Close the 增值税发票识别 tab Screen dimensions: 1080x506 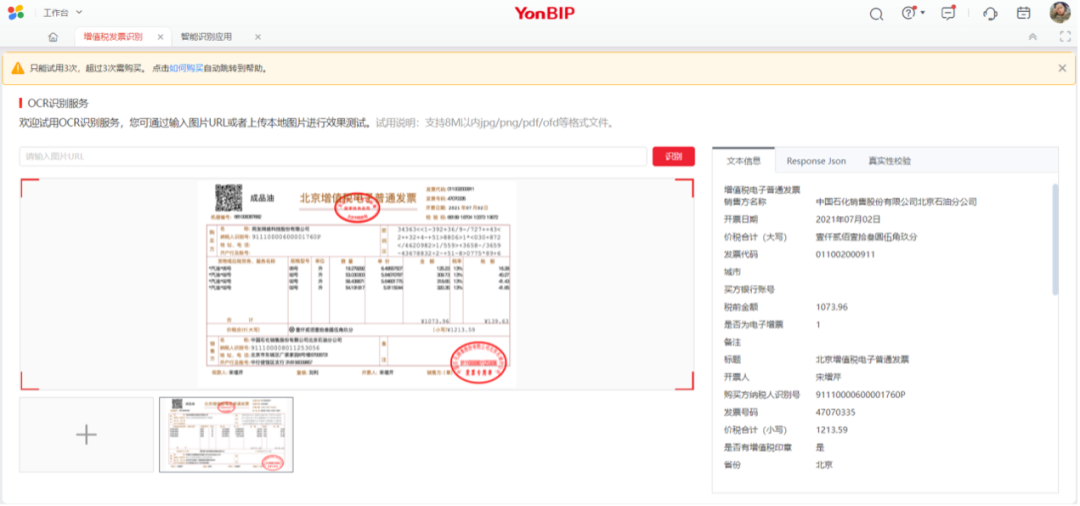(x=160, y=37)
